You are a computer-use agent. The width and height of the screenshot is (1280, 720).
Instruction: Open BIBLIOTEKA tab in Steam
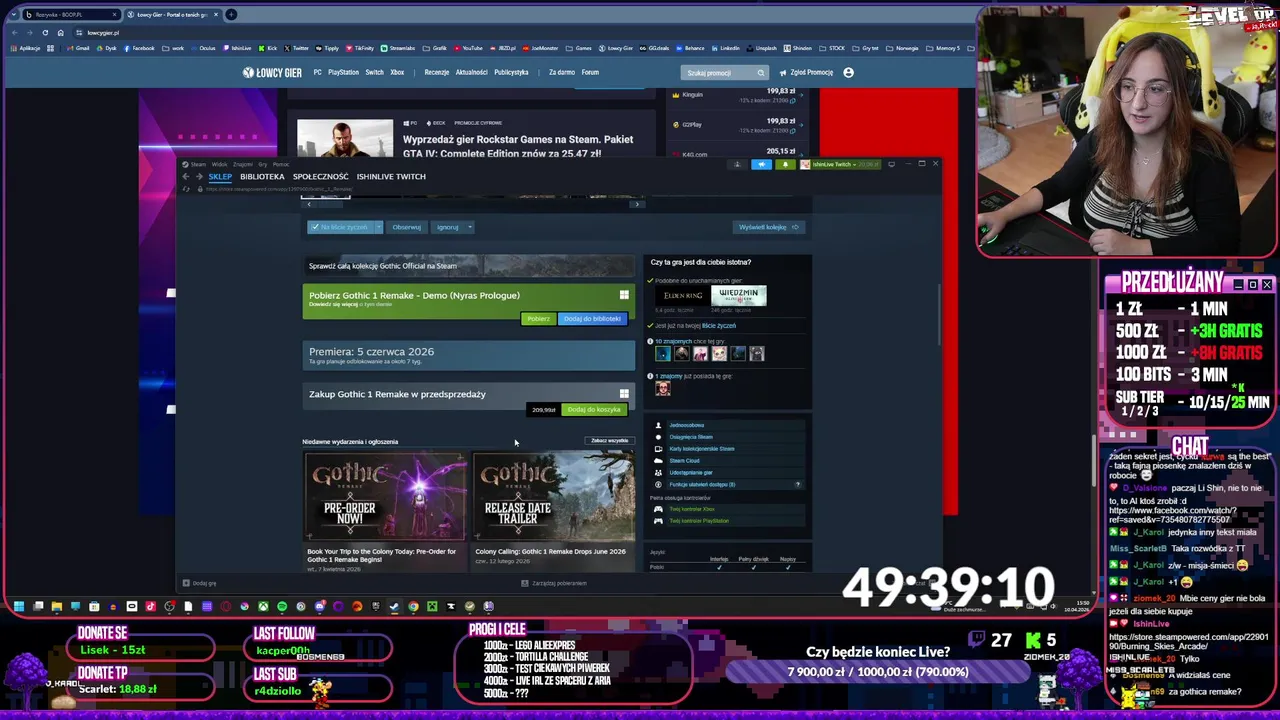262,176
